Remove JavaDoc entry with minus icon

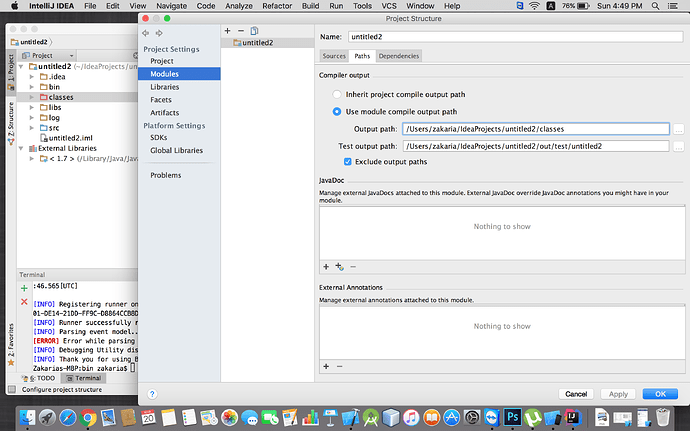[353, 266]
